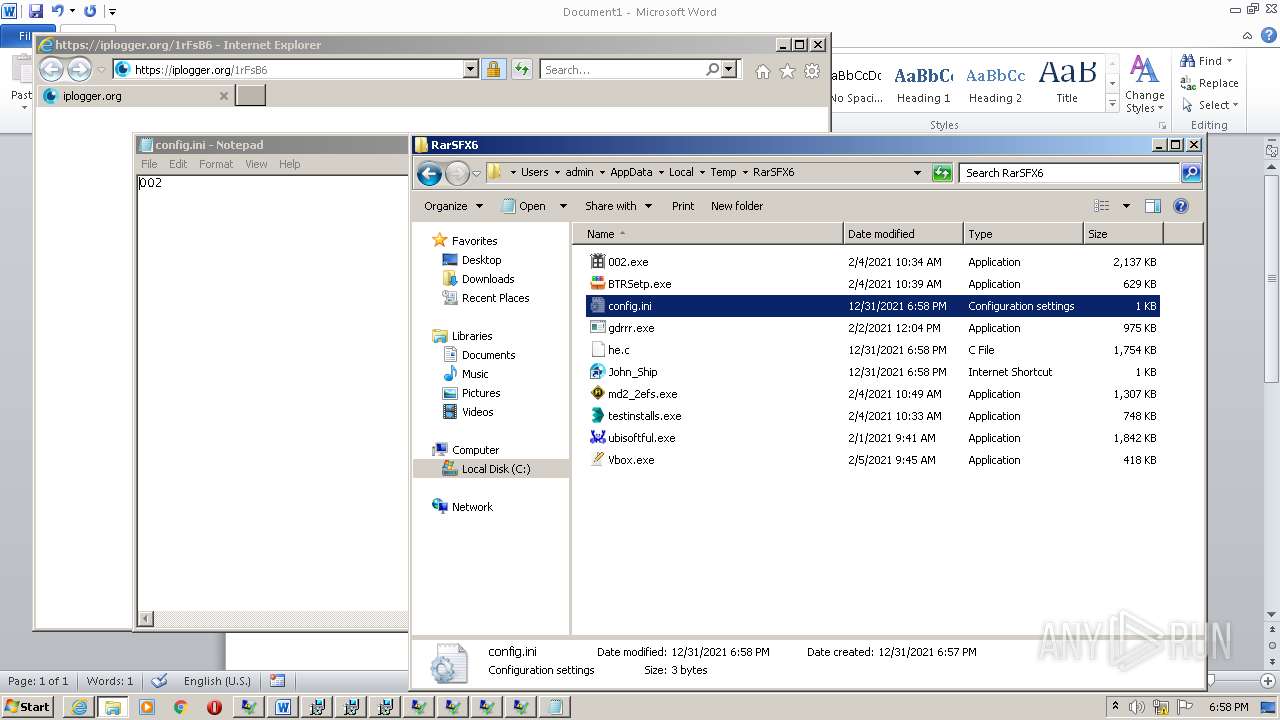The width and height of the screenshot is (1280, 720).
Task: Select md2_2efs.exe in the list
Action: pyautogui.click(x=642, y=394)
